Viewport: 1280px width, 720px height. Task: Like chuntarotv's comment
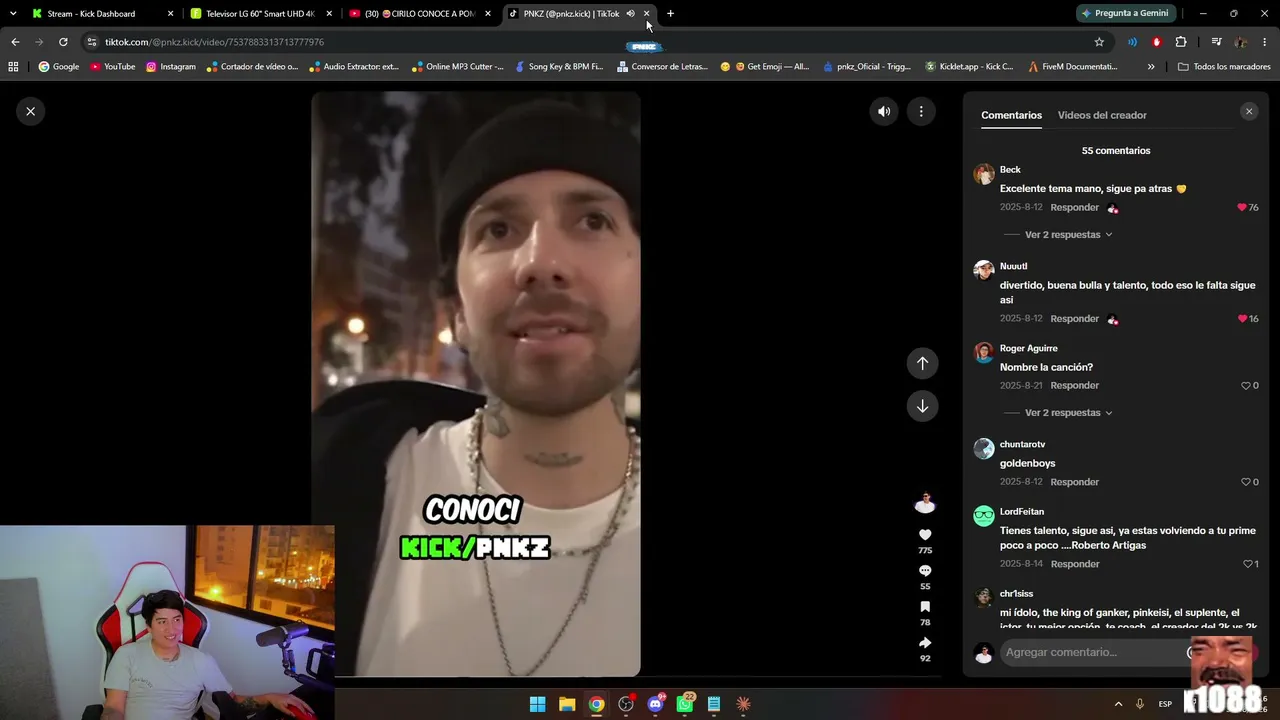[x=1246, y=482]
